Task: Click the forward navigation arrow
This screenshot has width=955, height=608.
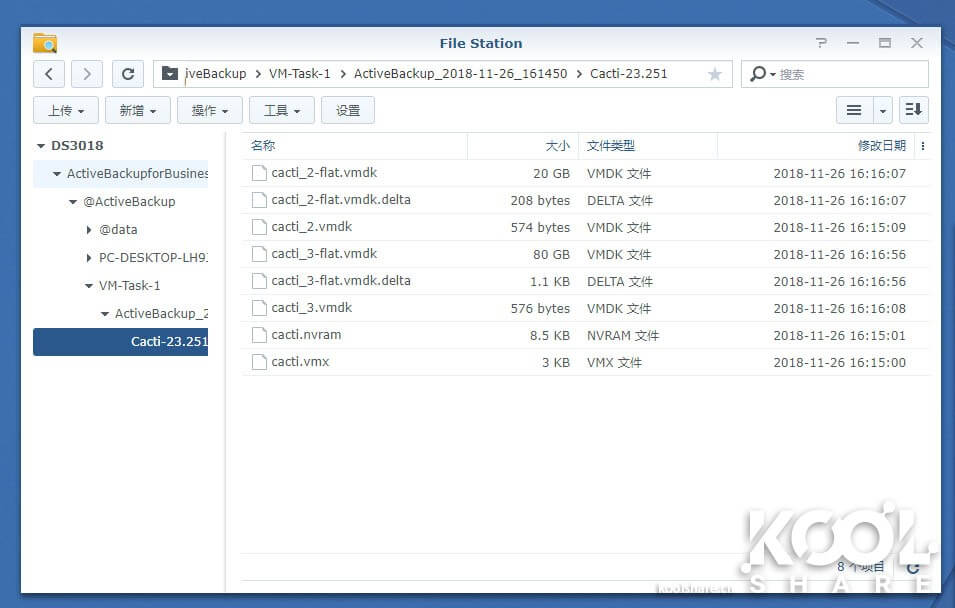Action: pyautogui.click(x=87, y=74)
